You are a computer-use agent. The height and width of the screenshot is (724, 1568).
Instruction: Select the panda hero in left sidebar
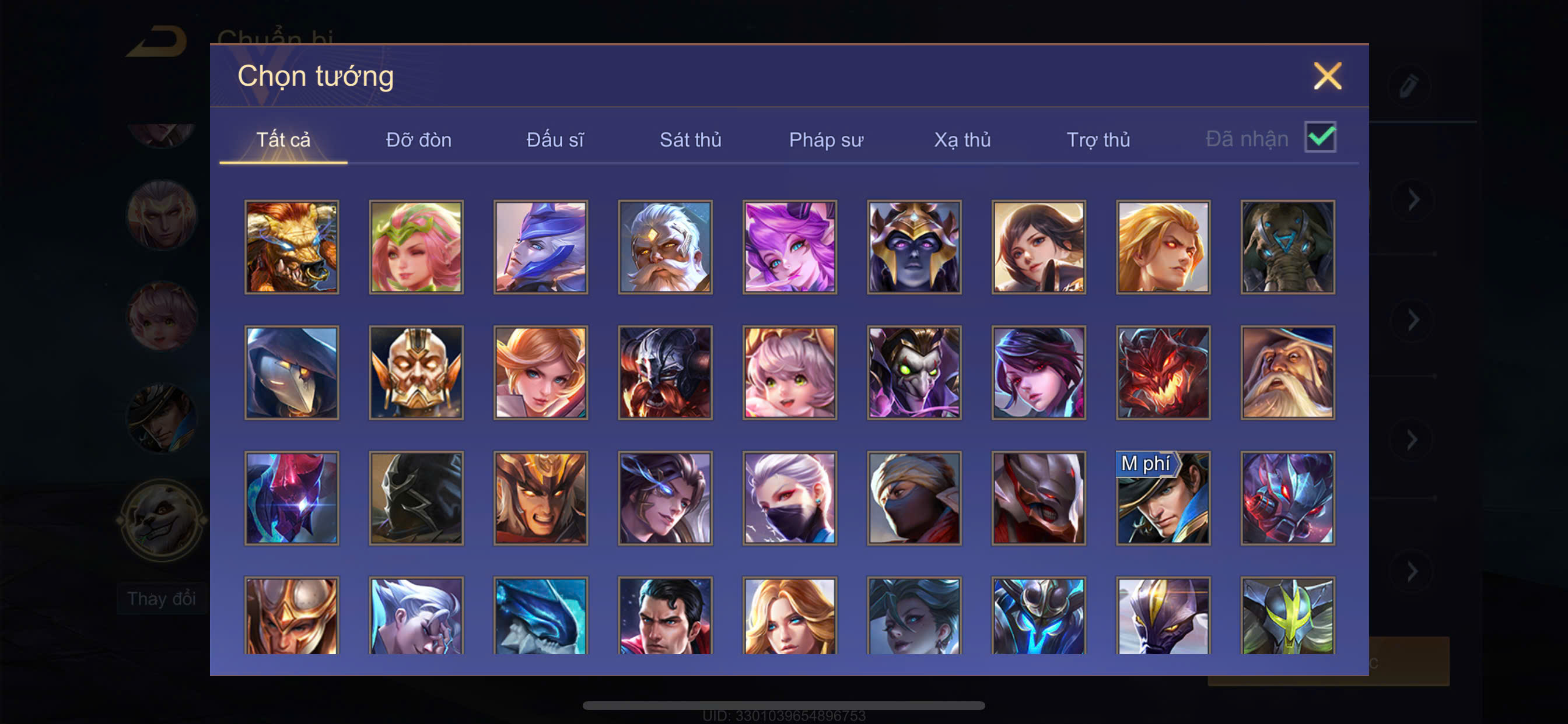[162, 521]
